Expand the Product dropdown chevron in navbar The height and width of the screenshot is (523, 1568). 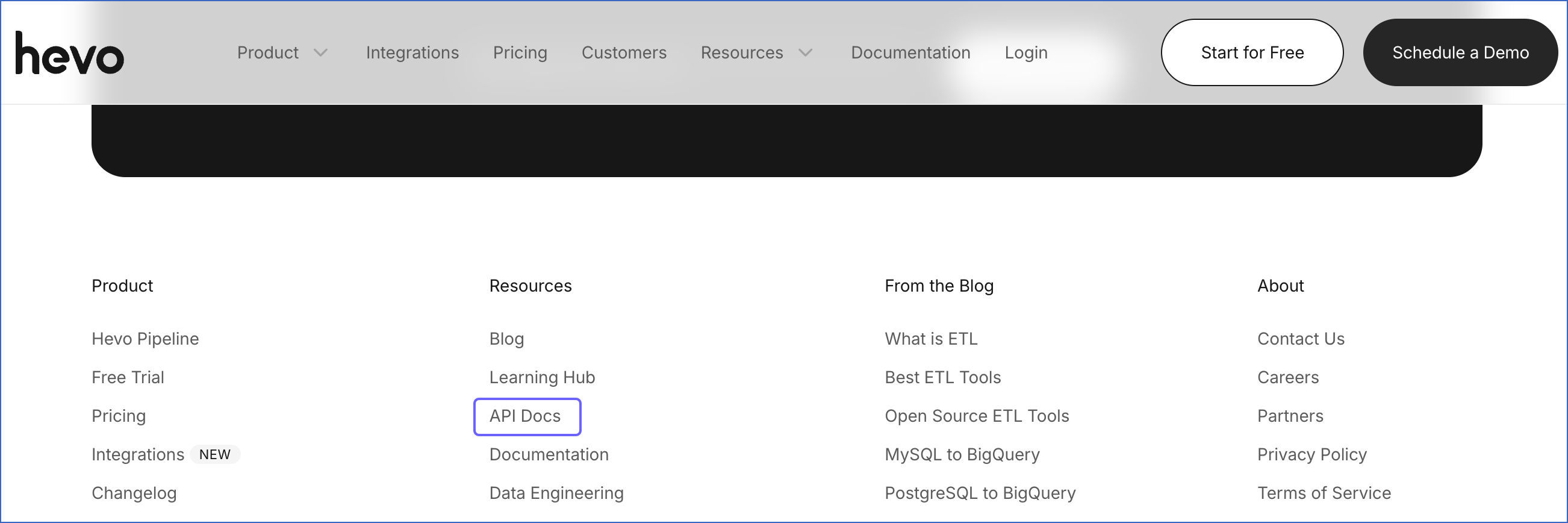321,53
